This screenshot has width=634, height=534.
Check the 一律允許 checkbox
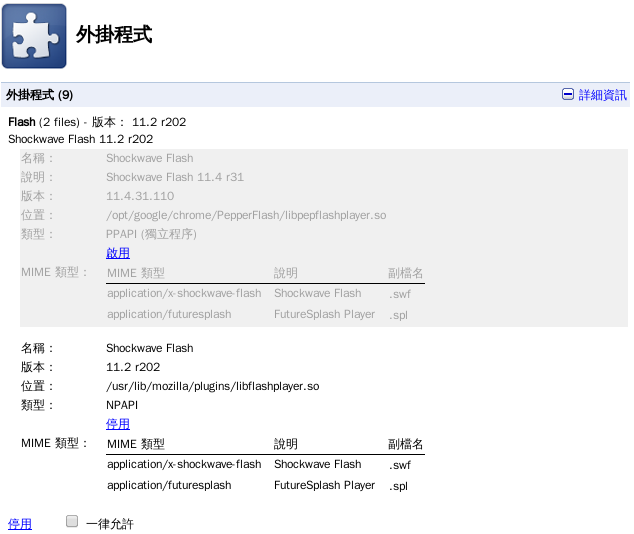click(72, 521)
